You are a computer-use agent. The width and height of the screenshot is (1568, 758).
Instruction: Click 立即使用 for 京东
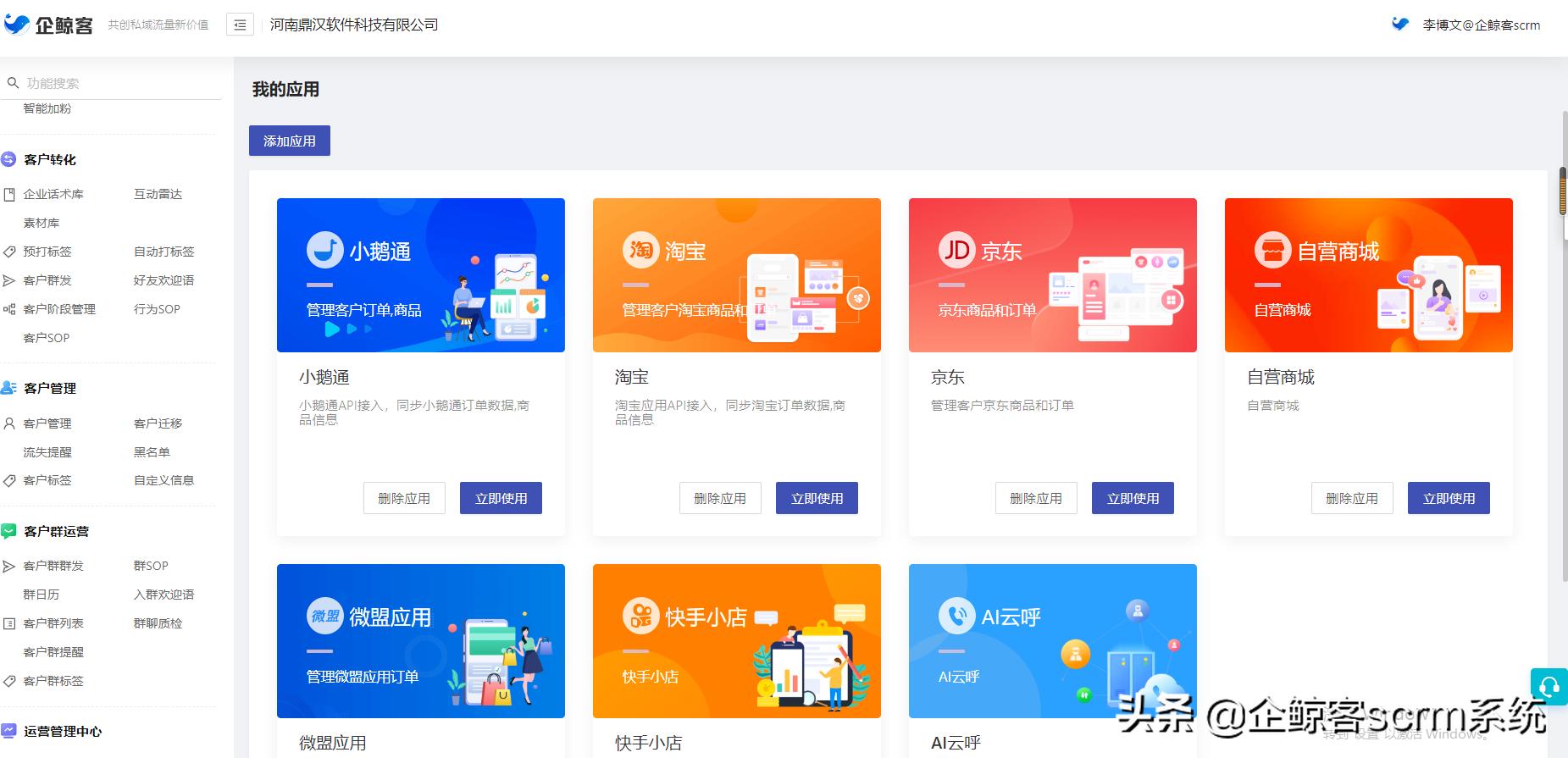pyautogui.click(x=1133, y=498)
